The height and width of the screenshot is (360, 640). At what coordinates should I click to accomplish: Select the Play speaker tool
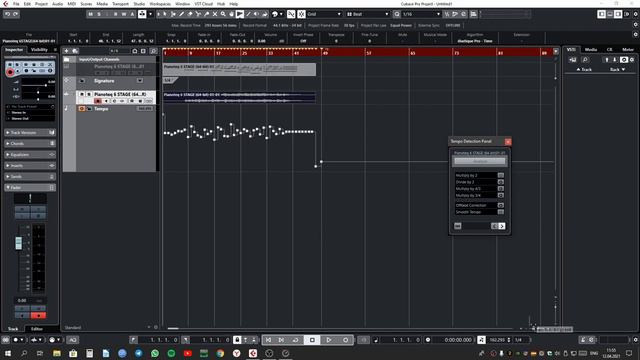click(x=256, y=14)
